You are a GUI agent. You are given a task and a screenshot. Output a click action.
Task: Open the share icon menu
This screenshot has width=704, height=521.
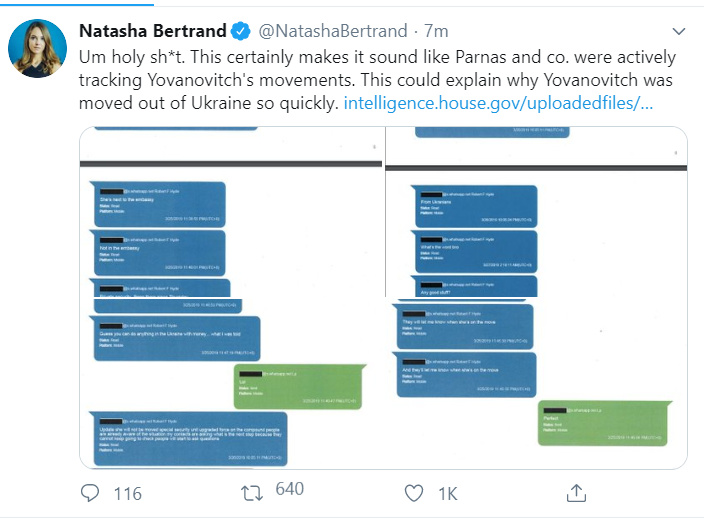click(x=576, y=493)
